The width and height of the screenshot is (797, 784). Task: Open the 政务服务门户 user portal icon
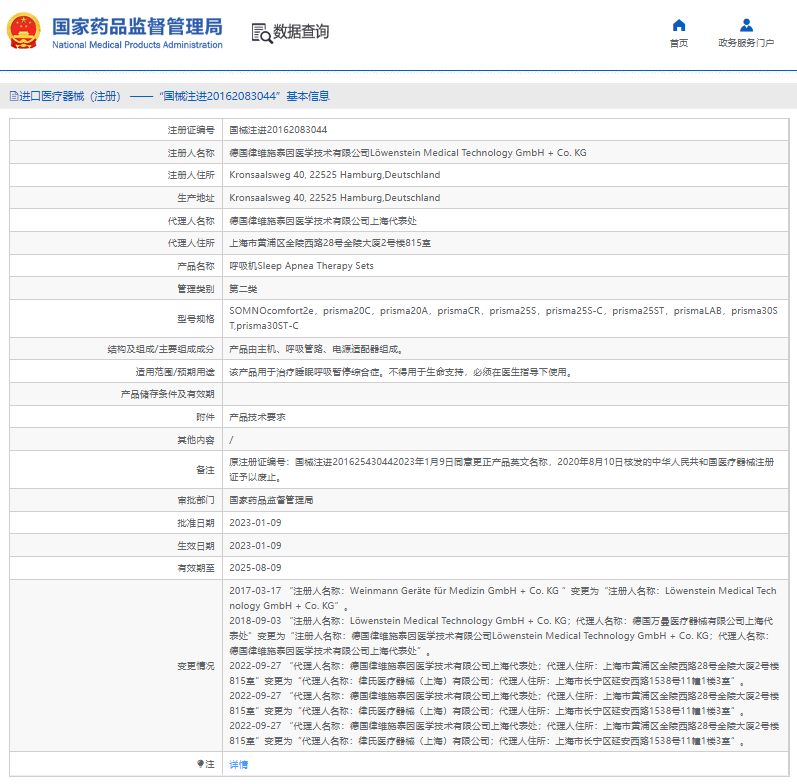tap(746, 25)
